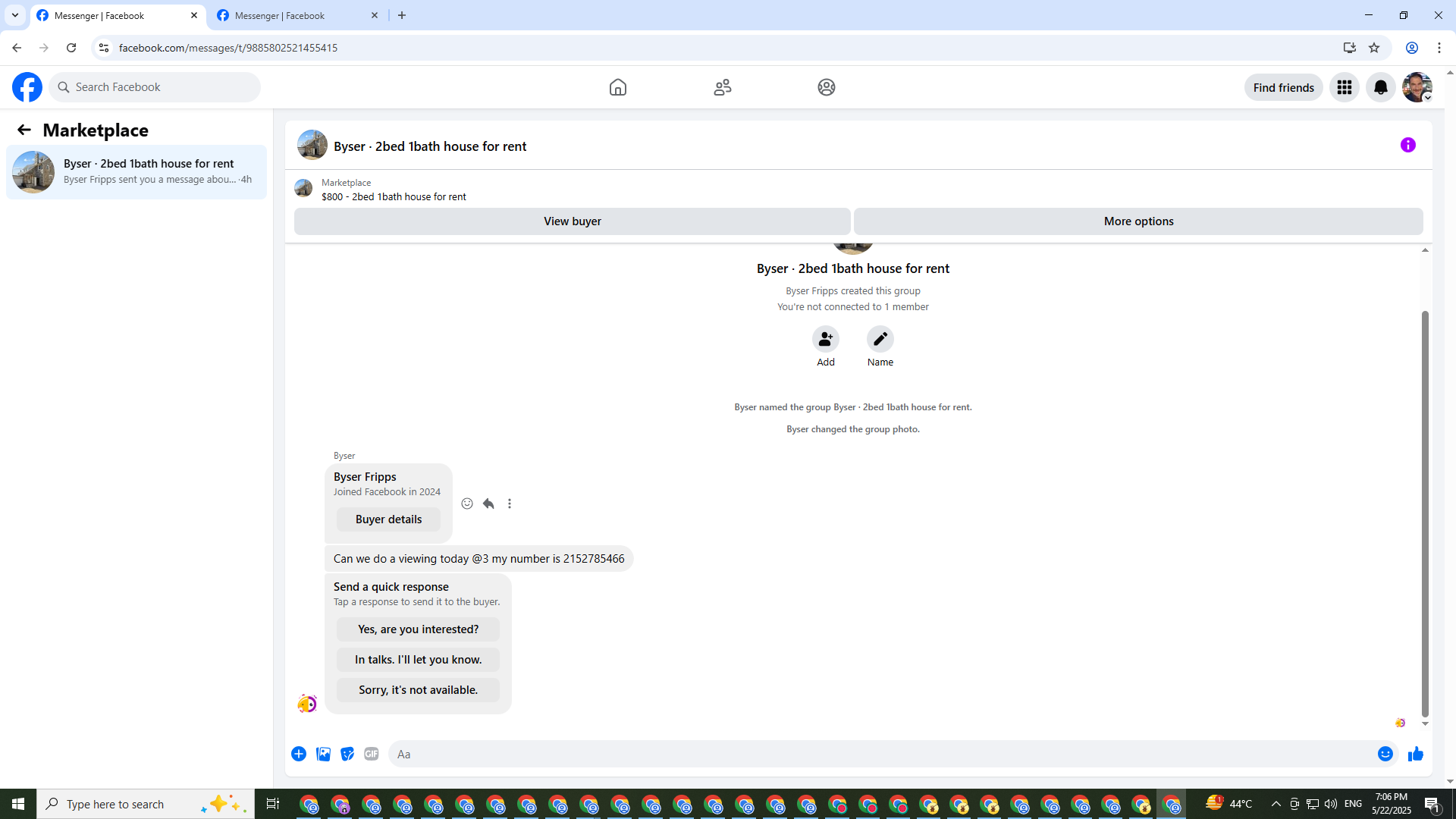Select the Byser 2bed 1bath conversation in sidebar
Image resolution: width=1456 pixels, height=819 pixels.
click(x=136, y=172)
